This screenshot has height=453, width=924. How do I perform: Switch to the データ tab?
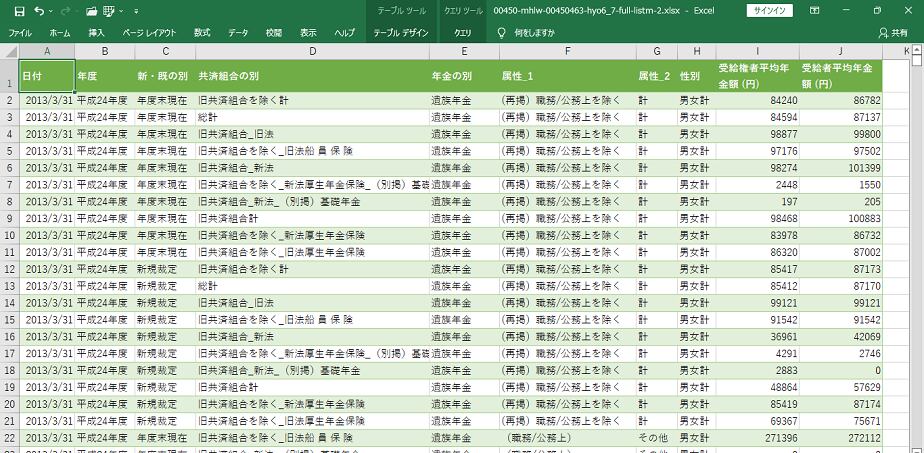pyautogui.click(x=238, y=33)
